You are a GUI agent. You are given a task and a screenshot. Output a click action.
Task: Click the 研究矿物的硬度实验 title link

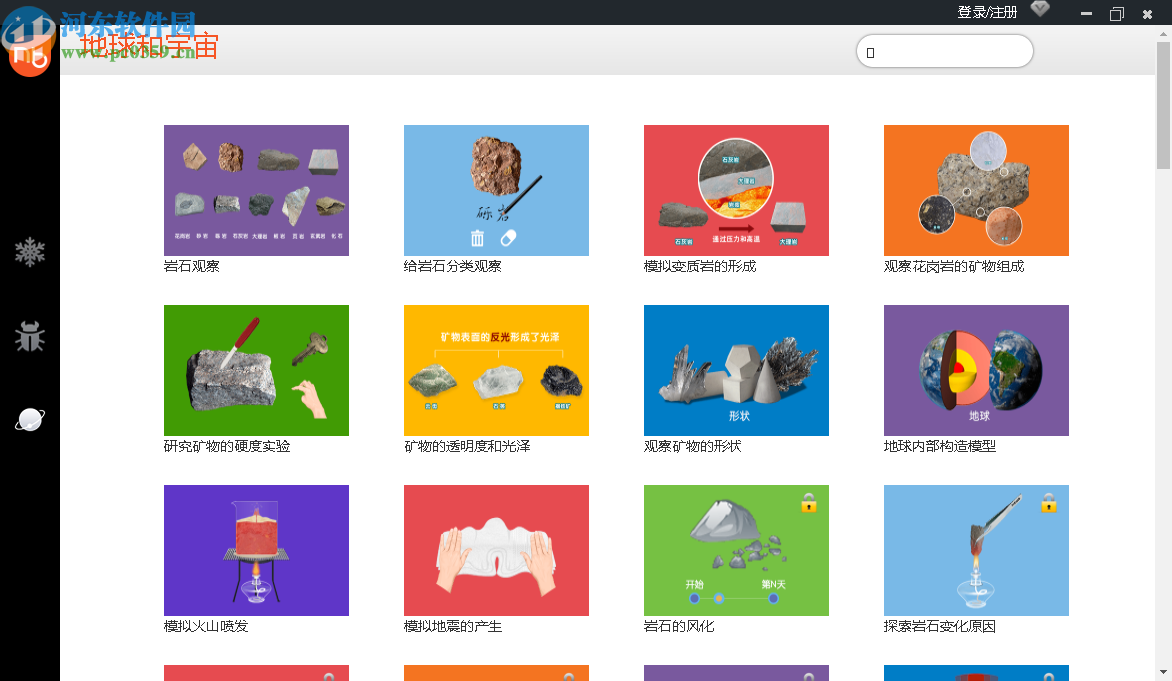point(227,446)
